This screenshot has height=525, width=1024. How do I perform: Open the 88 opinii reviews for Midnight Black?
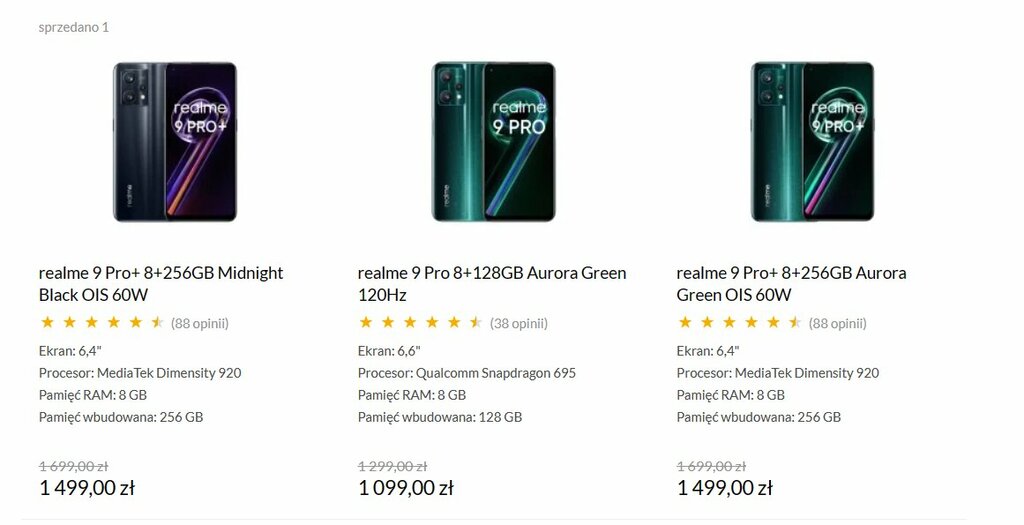point(200,323)
